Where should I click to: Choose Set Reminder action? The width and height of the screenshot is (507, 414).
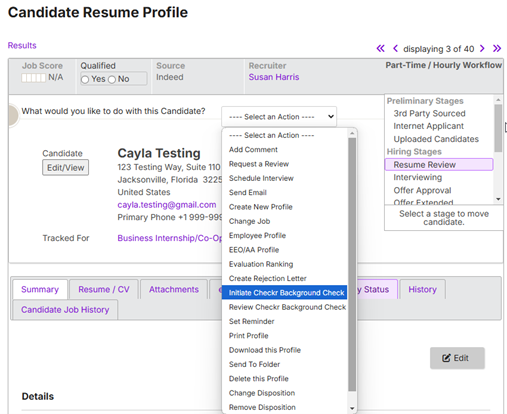252,322
